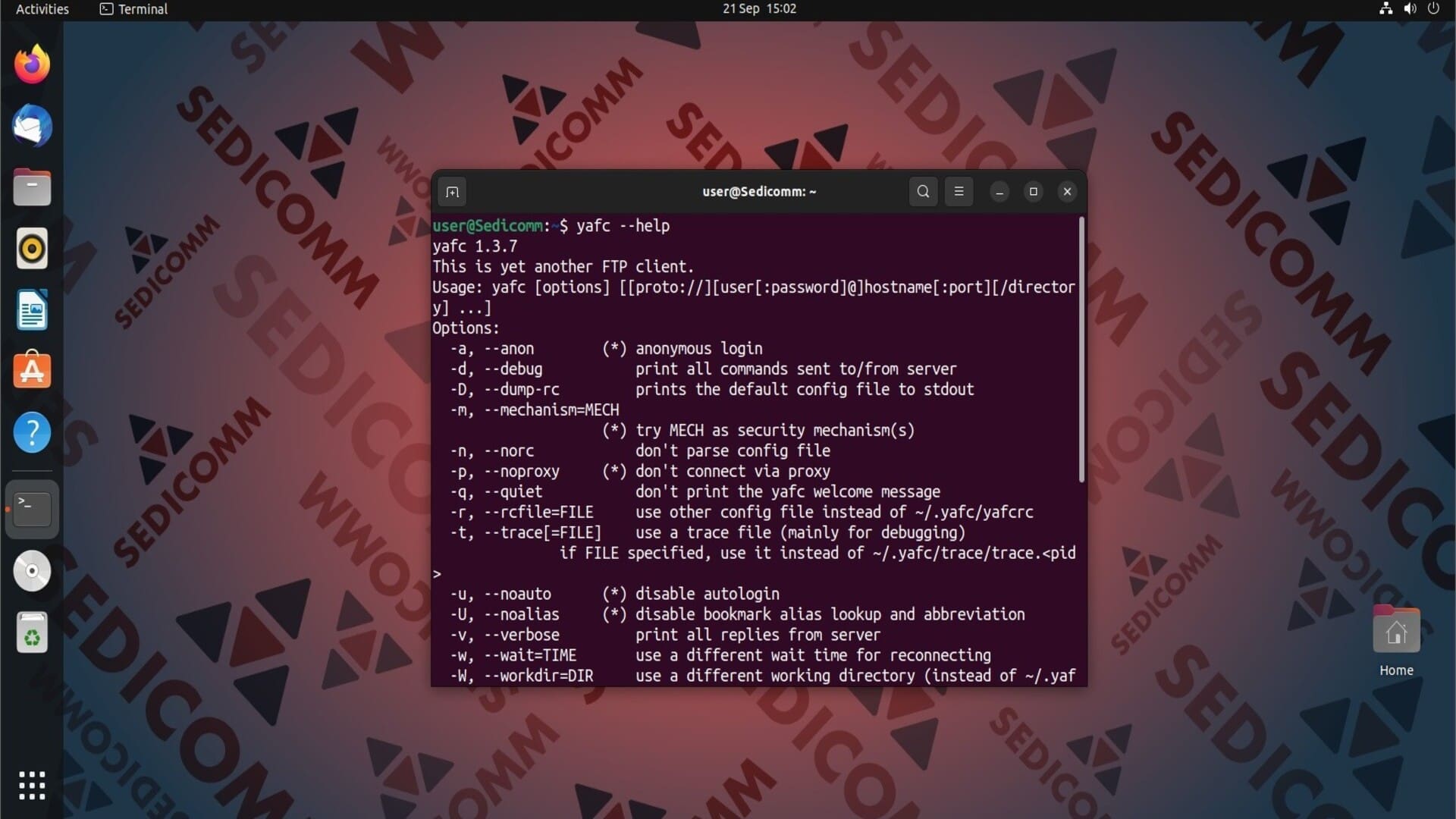Click the '-a, --anon' option line

coord(607,349)
